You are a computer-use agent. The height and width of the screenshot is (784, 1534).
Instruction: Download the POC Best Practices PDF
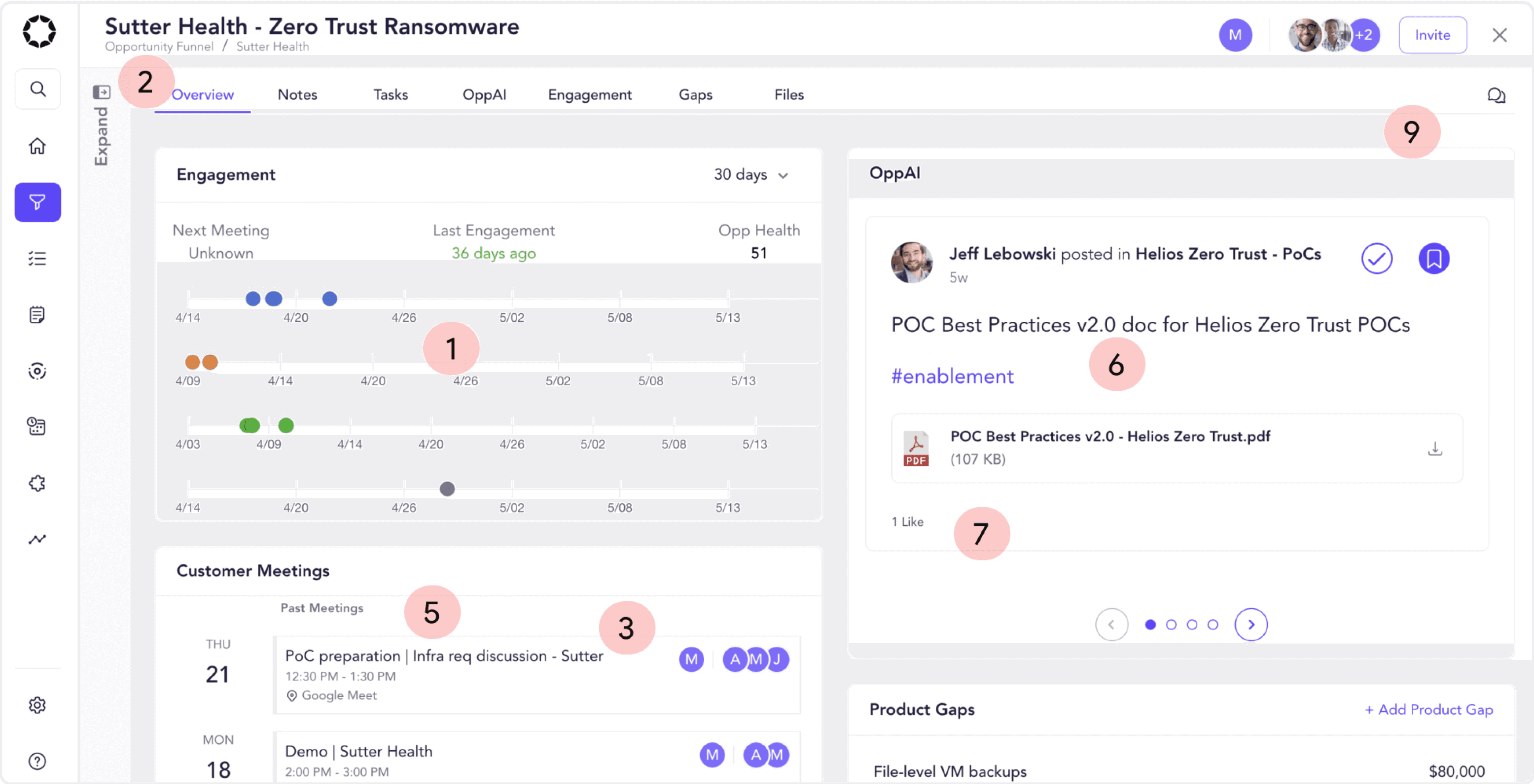pos(1435,449)
